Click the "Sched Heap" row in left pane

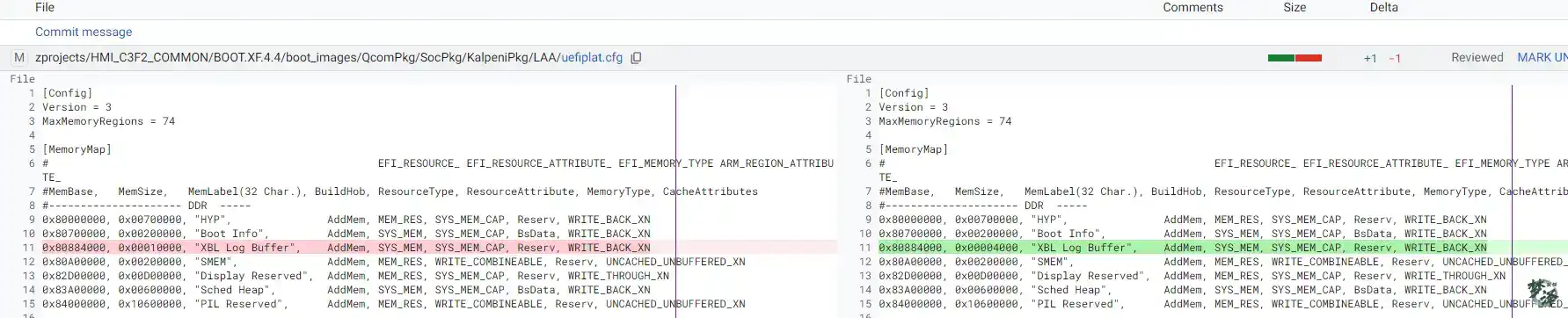point(346,290)
